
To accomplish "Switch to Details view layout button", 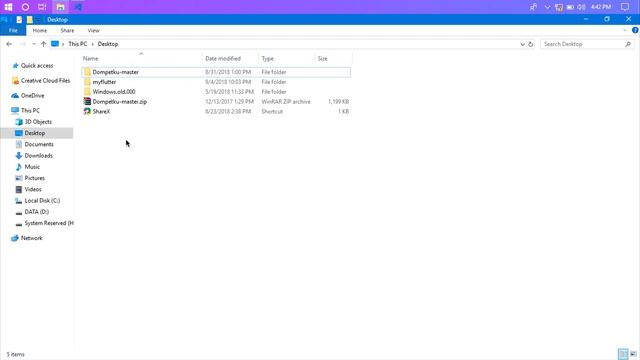I will [x=623, y=354].
